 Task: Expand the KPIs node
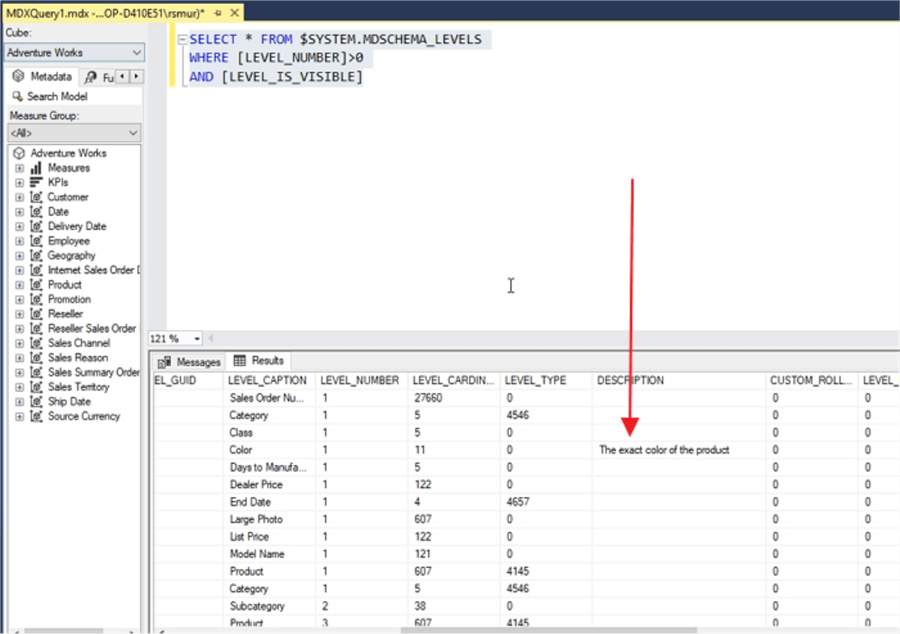click(20, 182)
